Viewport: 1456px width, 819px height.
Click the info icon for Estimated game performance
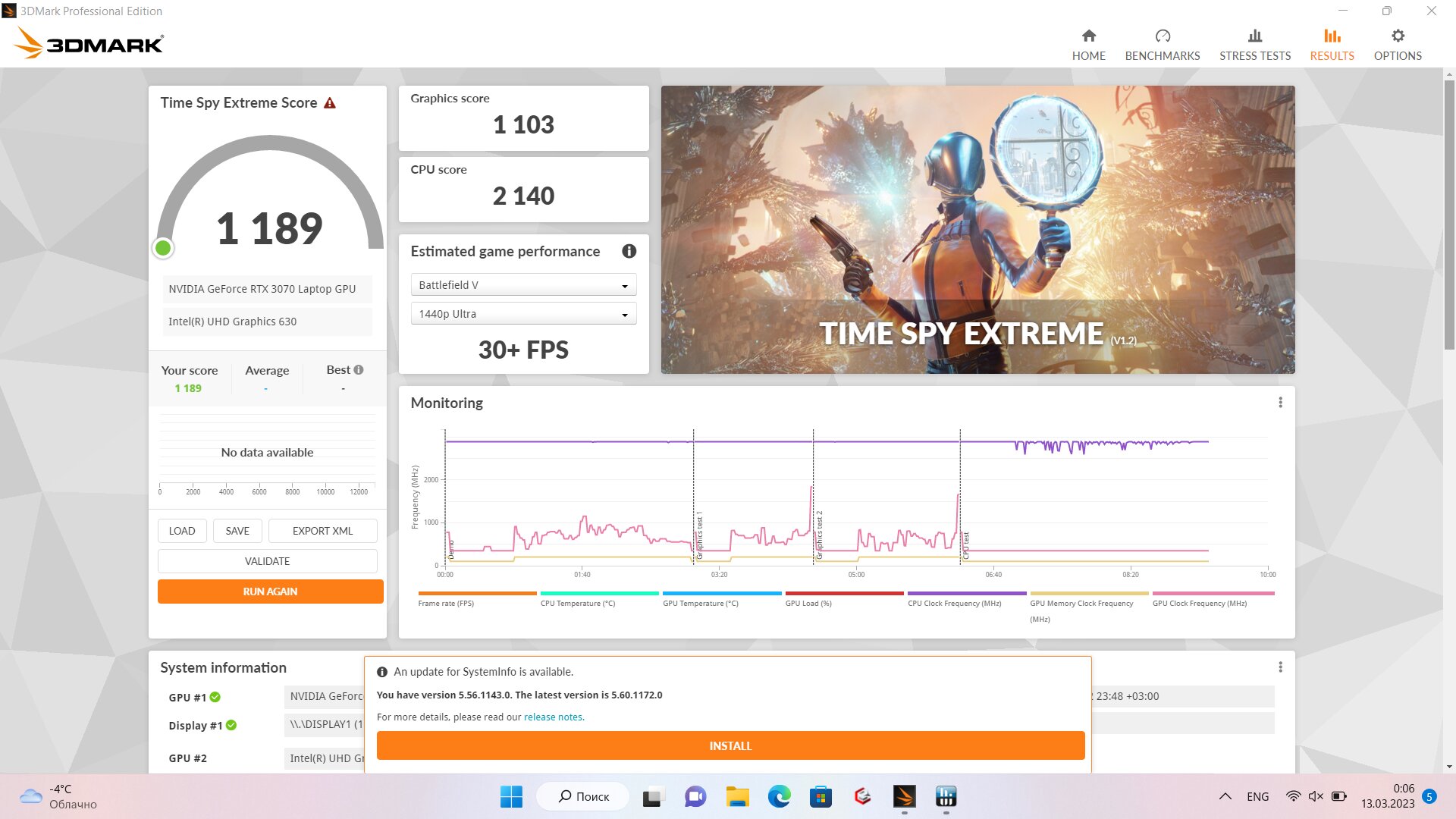click(x=629, y=251)
